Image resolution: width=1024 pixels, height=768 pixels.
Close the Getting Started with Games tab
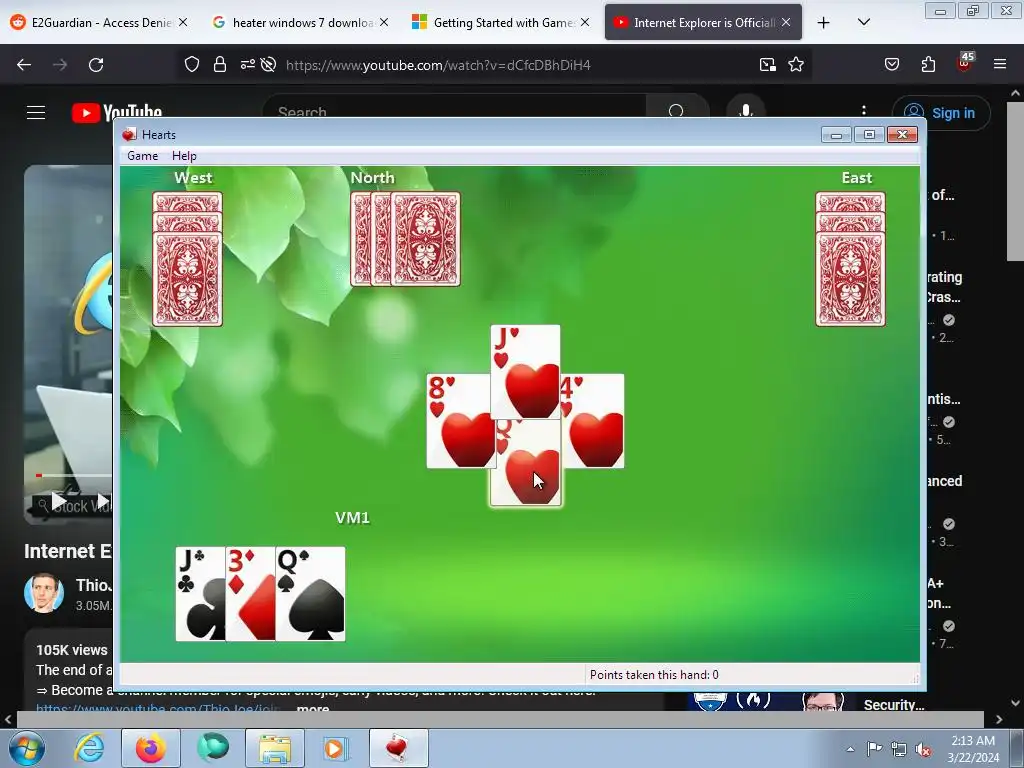click(x=585, y=22)
